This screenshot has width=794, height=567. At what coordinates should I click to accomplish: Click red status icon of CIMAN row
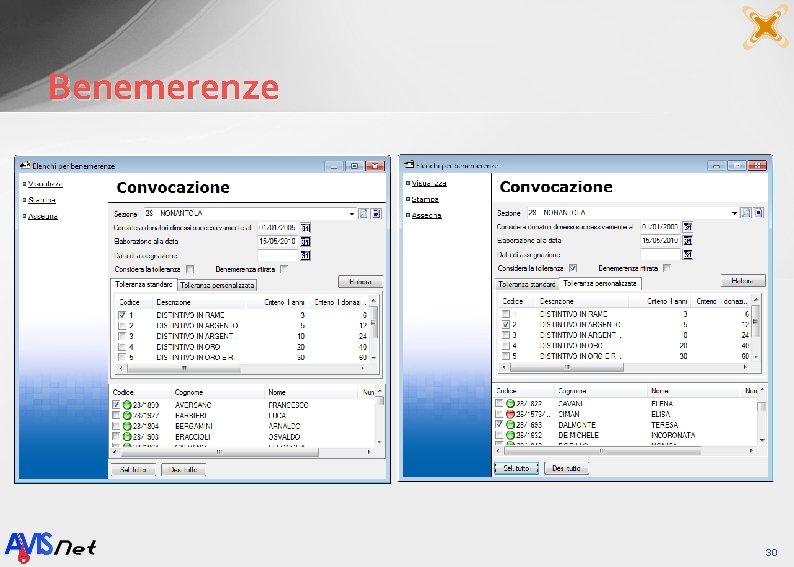pos(510,414)
